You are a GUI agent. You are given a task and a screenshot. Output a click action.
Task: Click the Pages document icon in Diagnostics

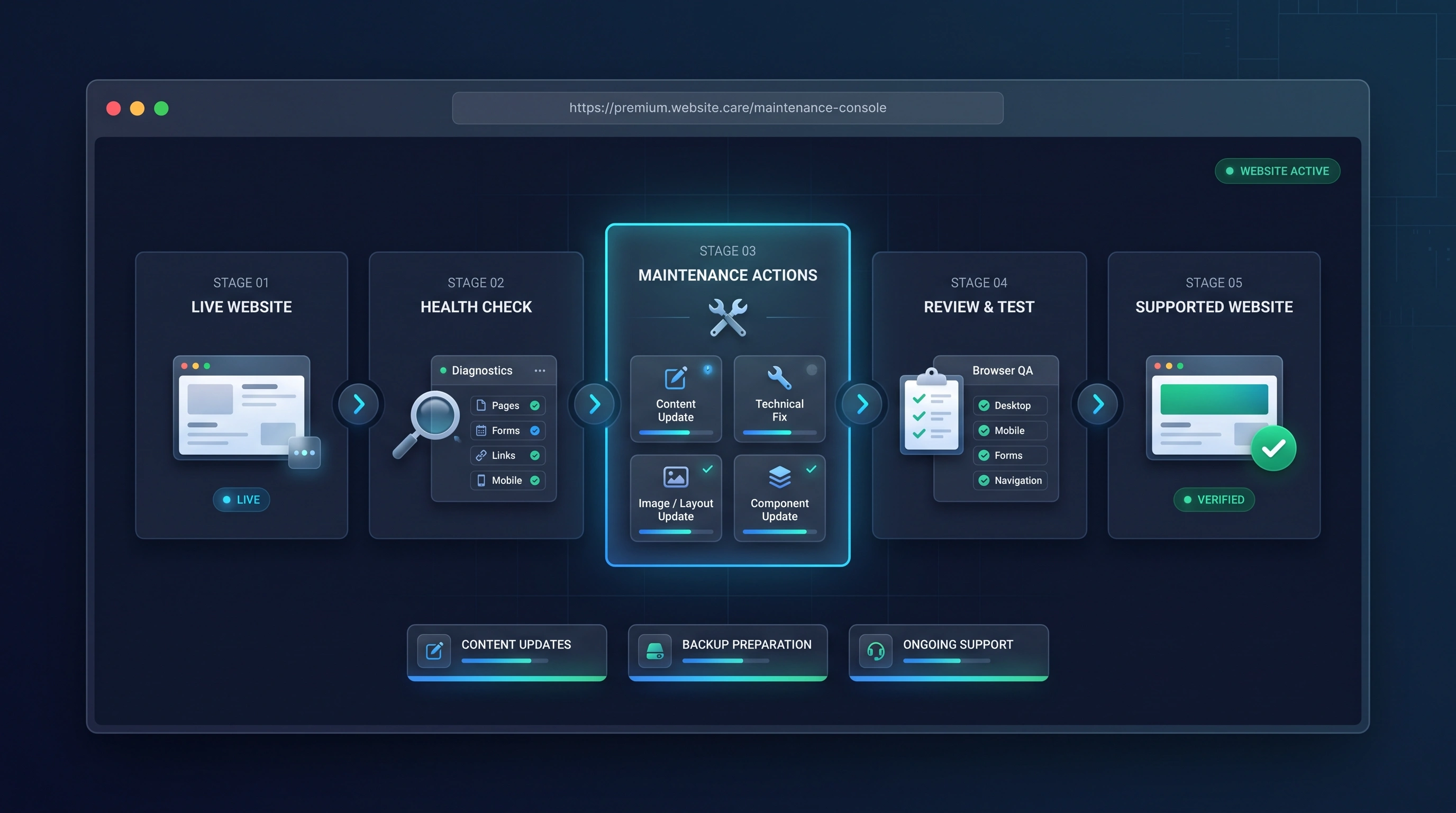[481, 405]
